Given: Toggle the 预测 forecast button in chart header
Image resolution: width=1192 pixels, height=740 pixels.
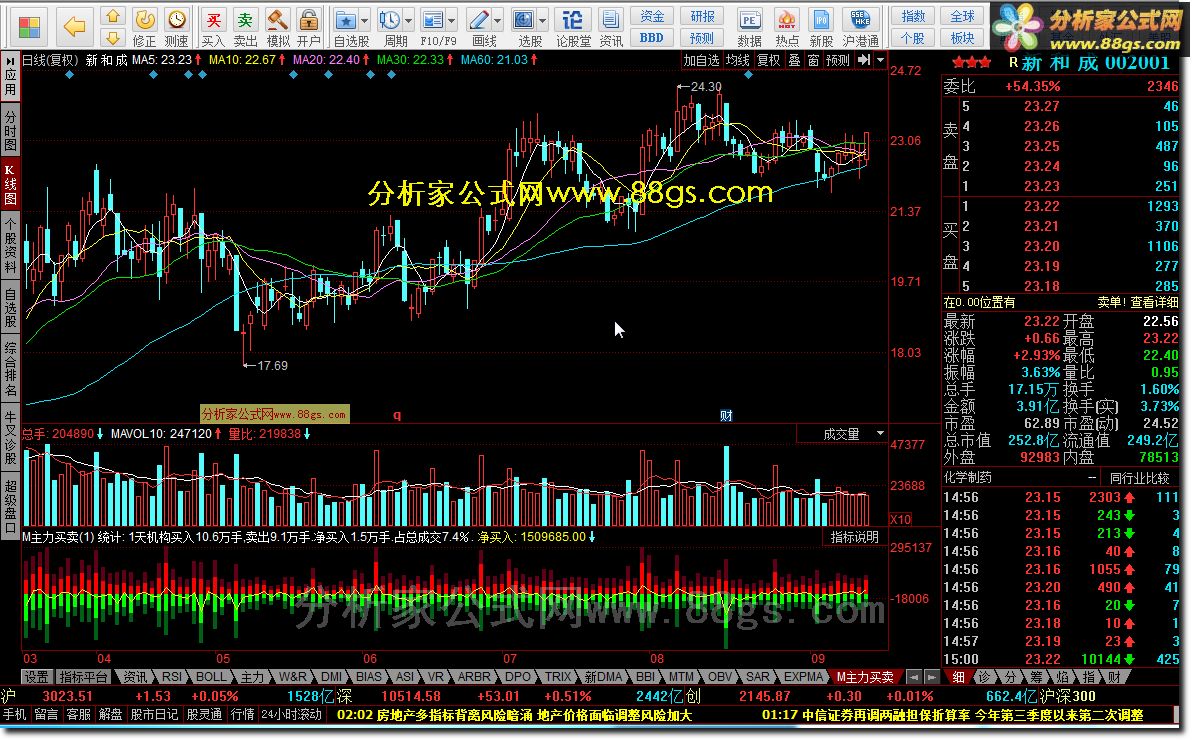Looking at the screenshot, I should click(838, 60).
